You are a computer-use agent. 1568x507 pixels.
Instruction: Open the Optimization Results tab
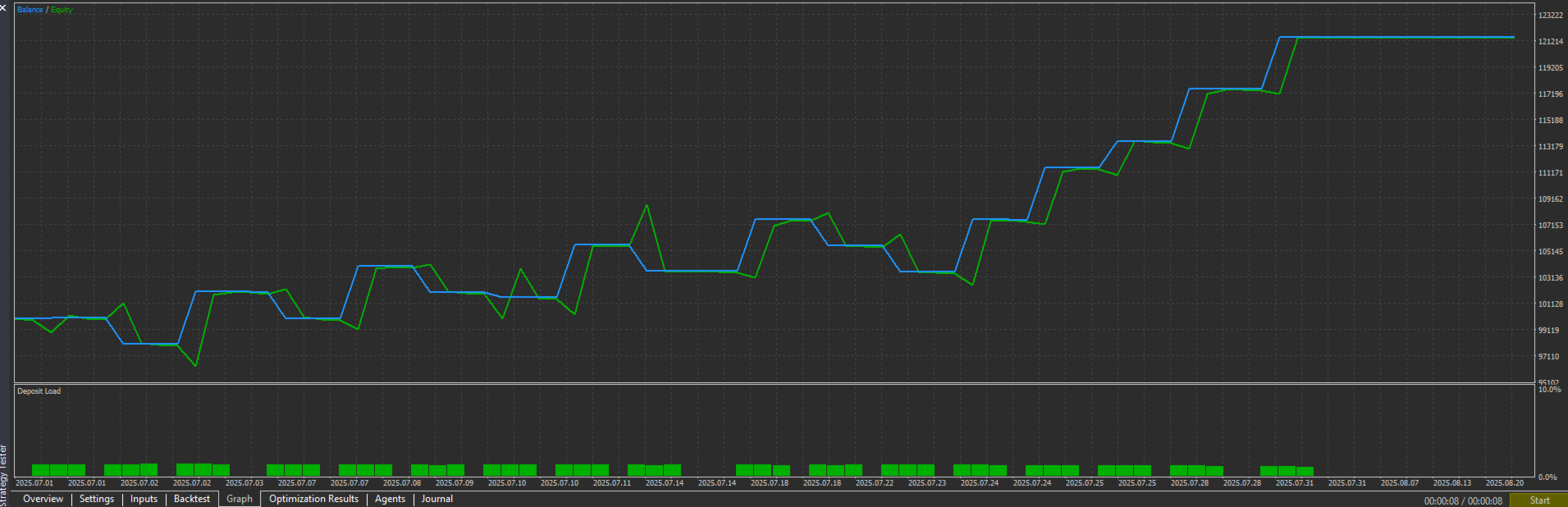coord(314,499)
